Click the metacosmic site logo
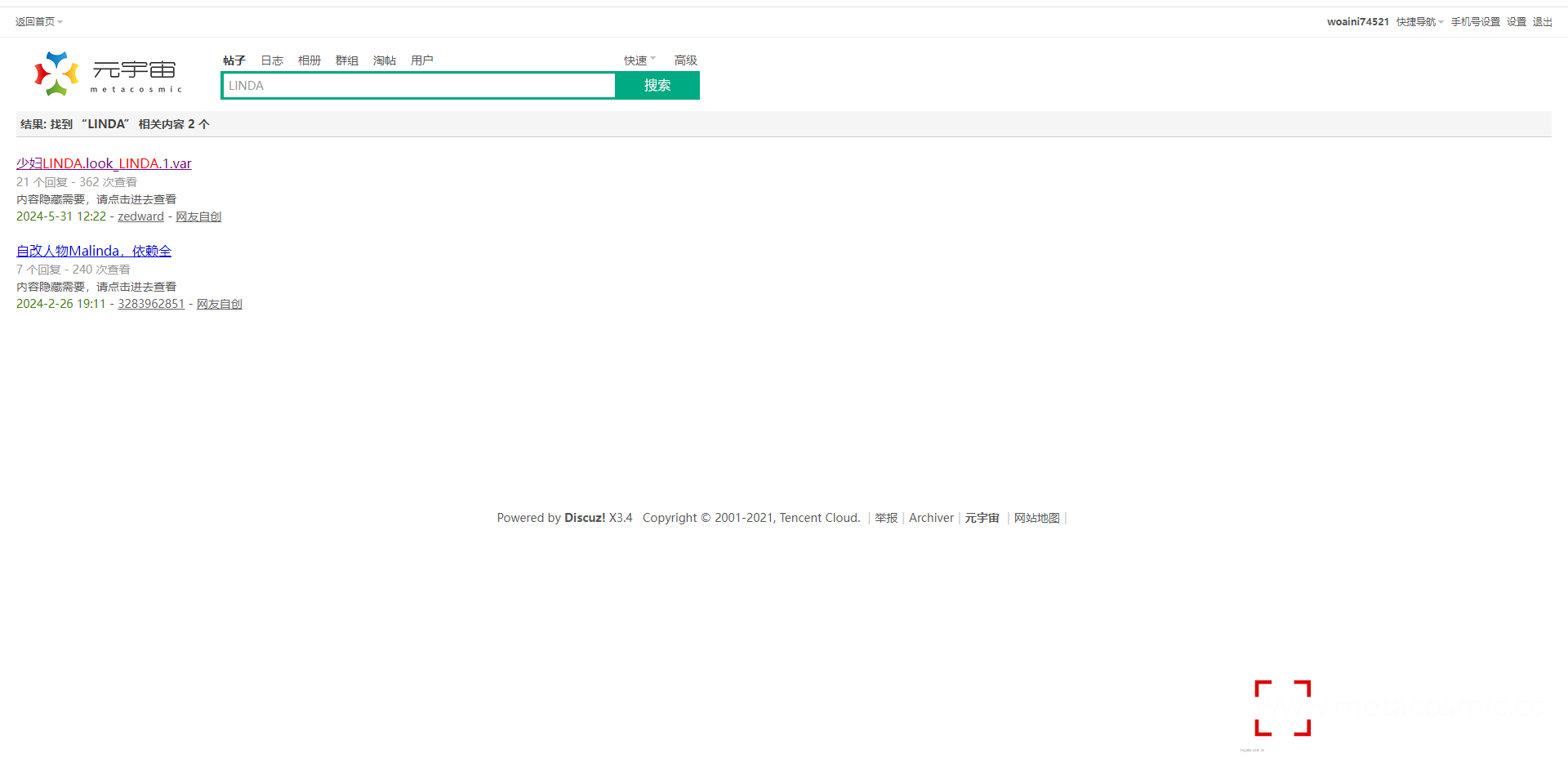 point(108,74)
